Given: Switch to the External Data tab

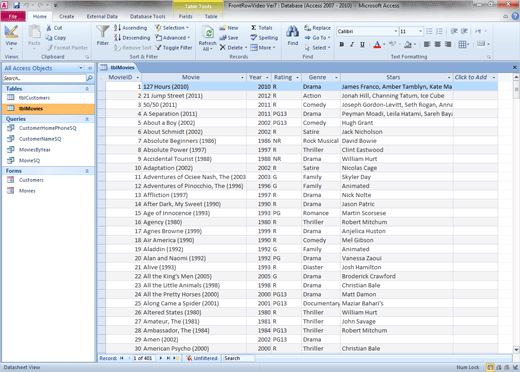Looking at the screenshot, I should 102,16.
